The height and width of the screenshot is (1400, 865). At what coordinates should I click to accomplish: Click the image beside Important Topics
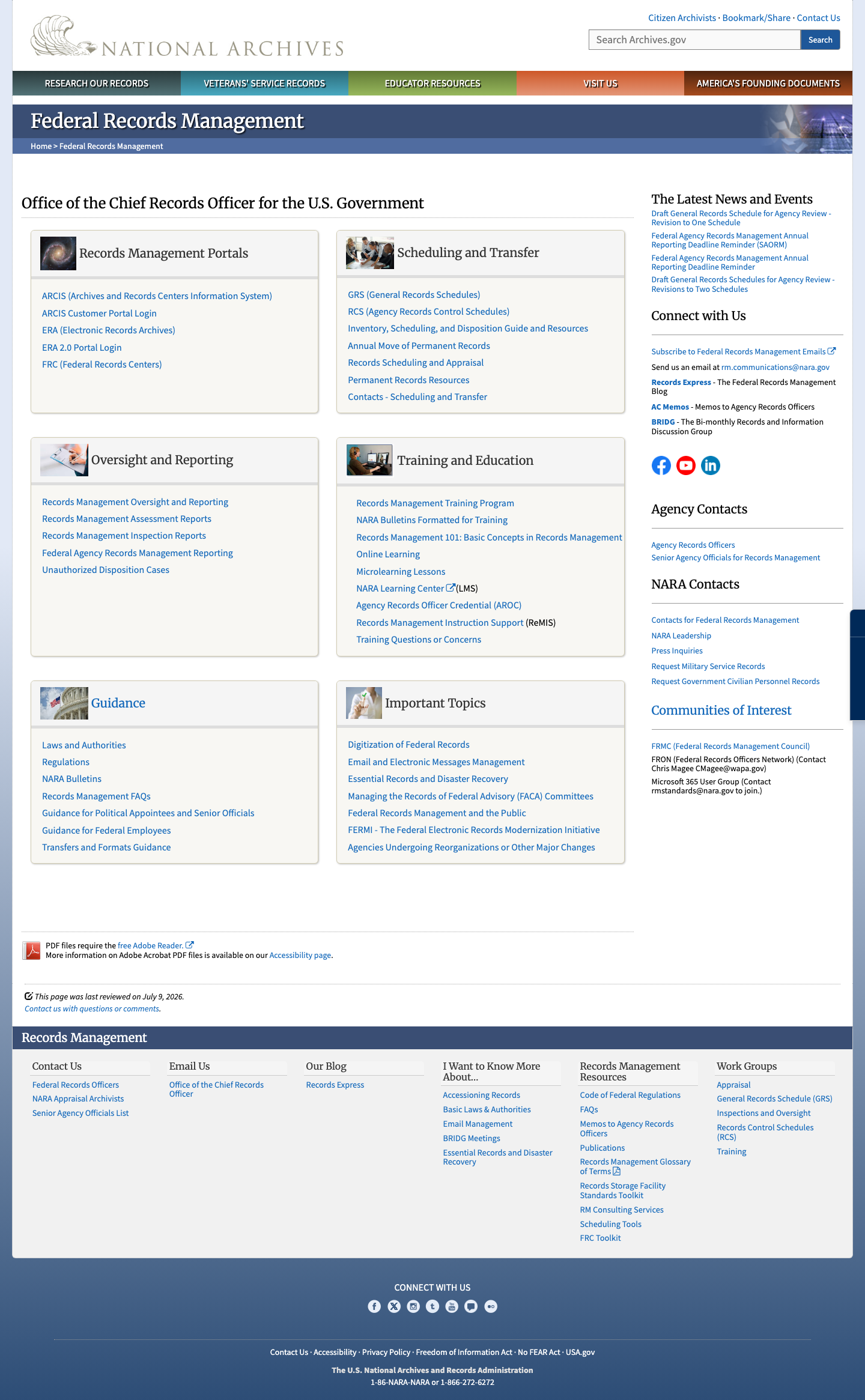(x=364, y=703)
